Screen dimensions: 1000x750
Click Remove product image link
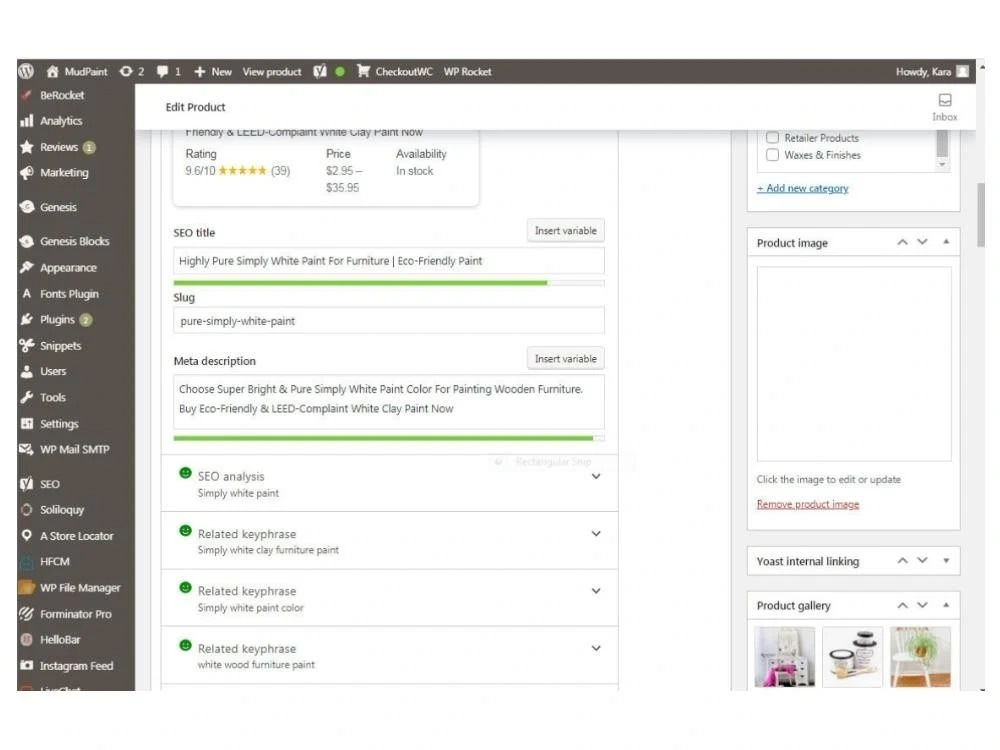tap(807, 504)
